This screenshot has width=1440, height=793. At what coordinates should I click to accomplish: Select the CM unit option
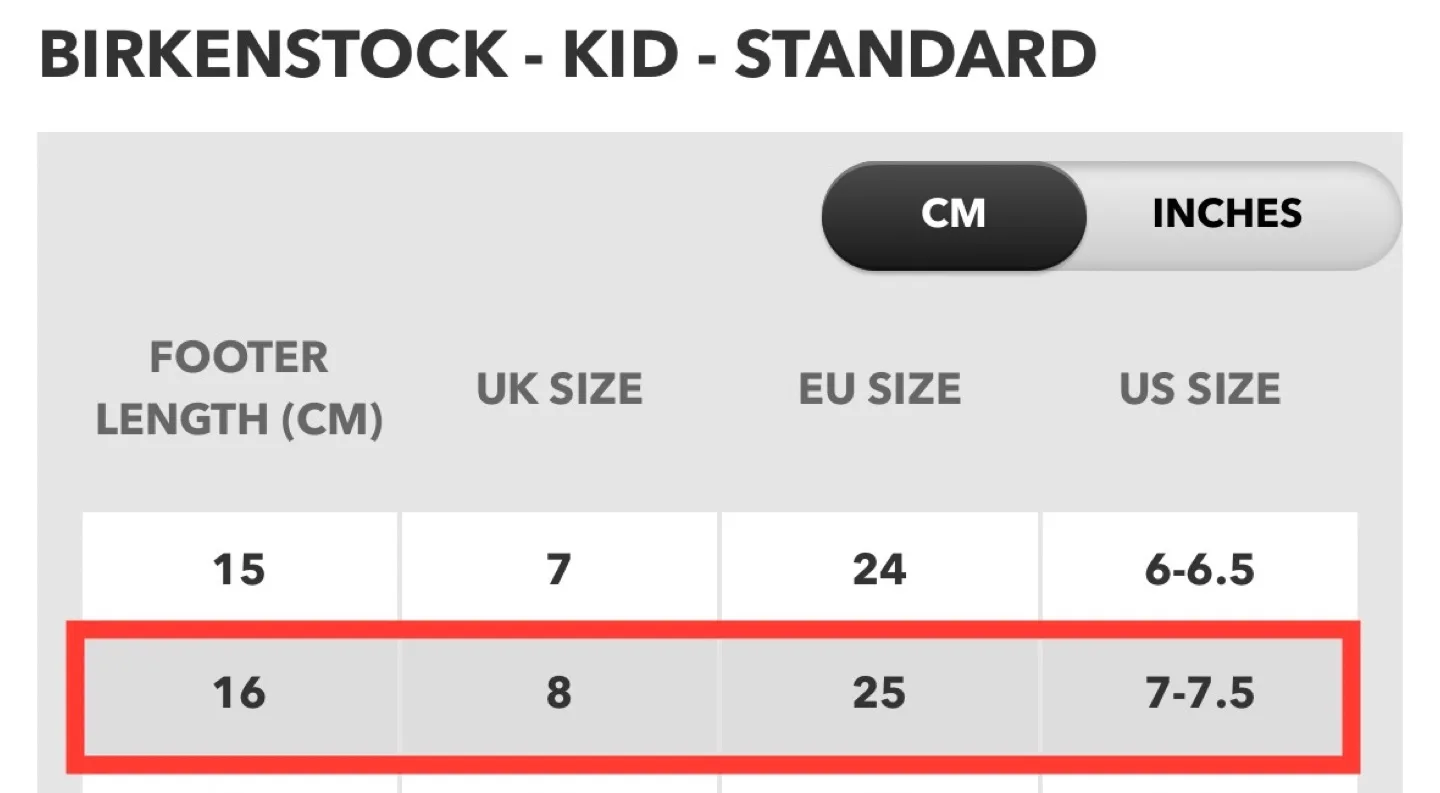[952, 214]
